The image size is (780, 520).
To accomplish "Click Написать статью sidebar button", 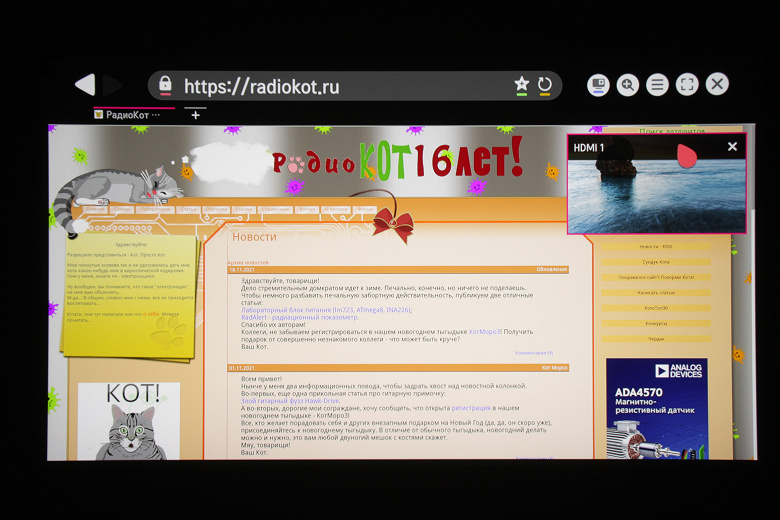I will 656,293.
